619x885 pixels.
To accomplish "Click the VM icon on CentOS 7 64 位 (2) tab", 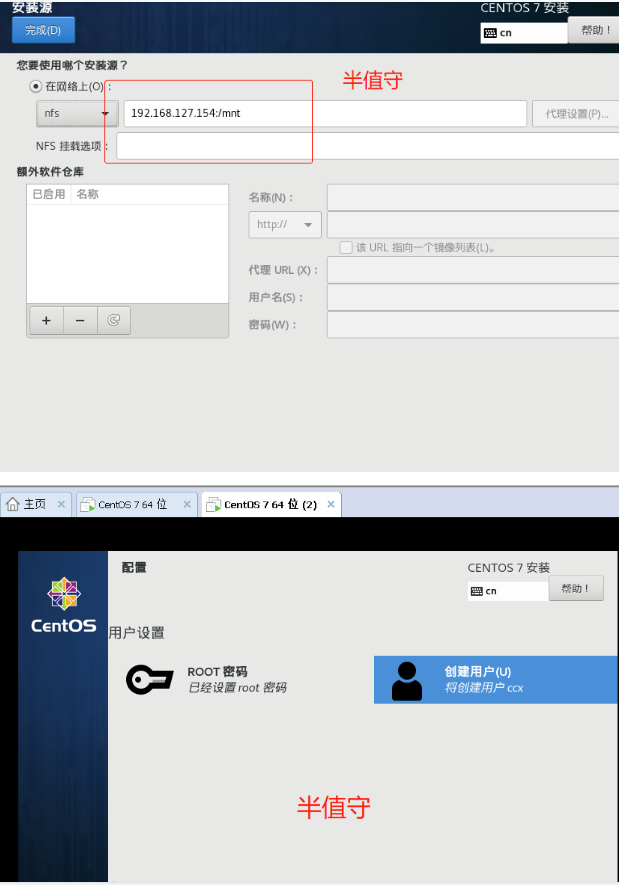I will [213, 505].
